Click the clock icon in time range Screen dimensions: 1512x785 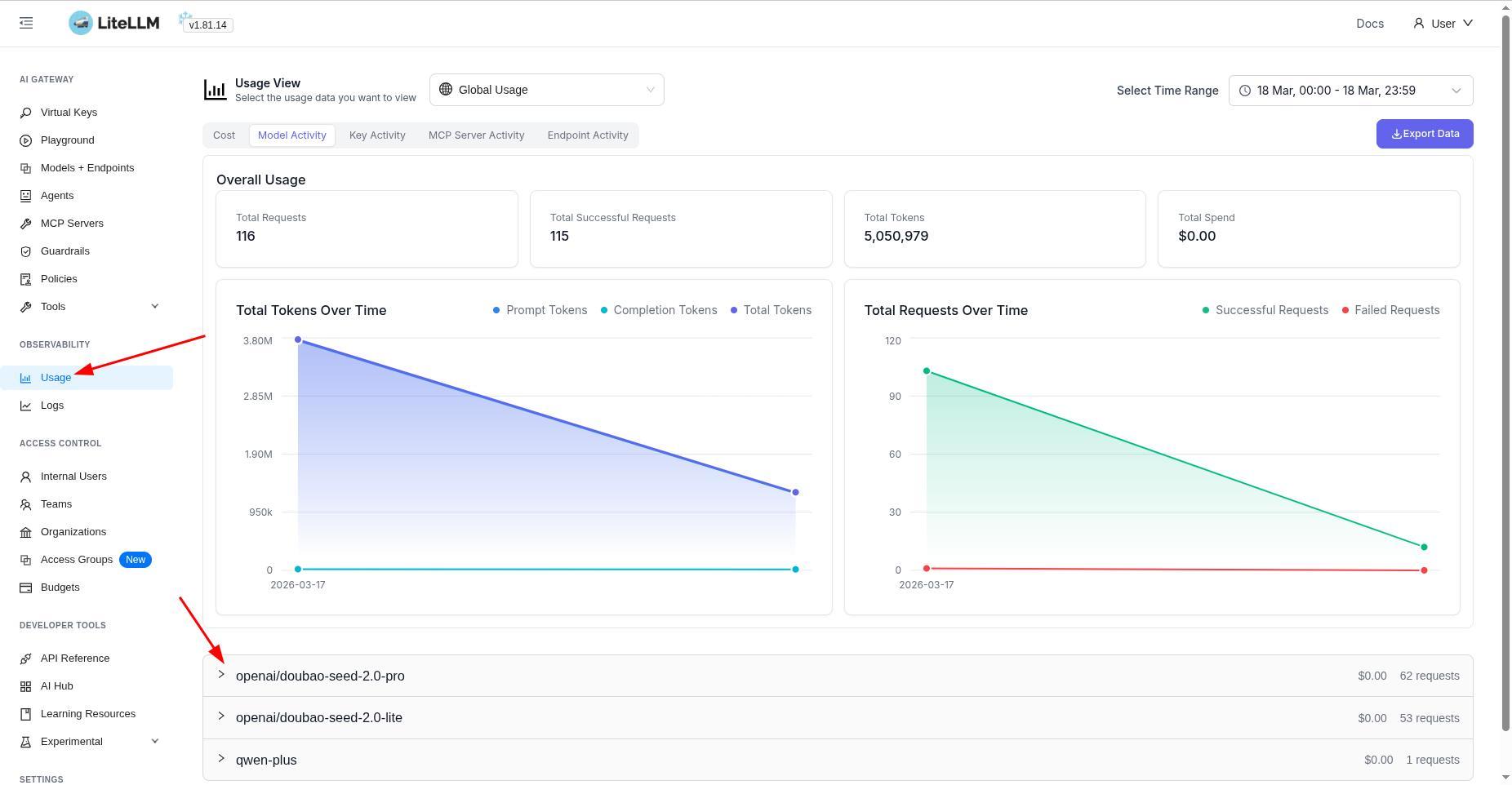tap(1245, 91)
